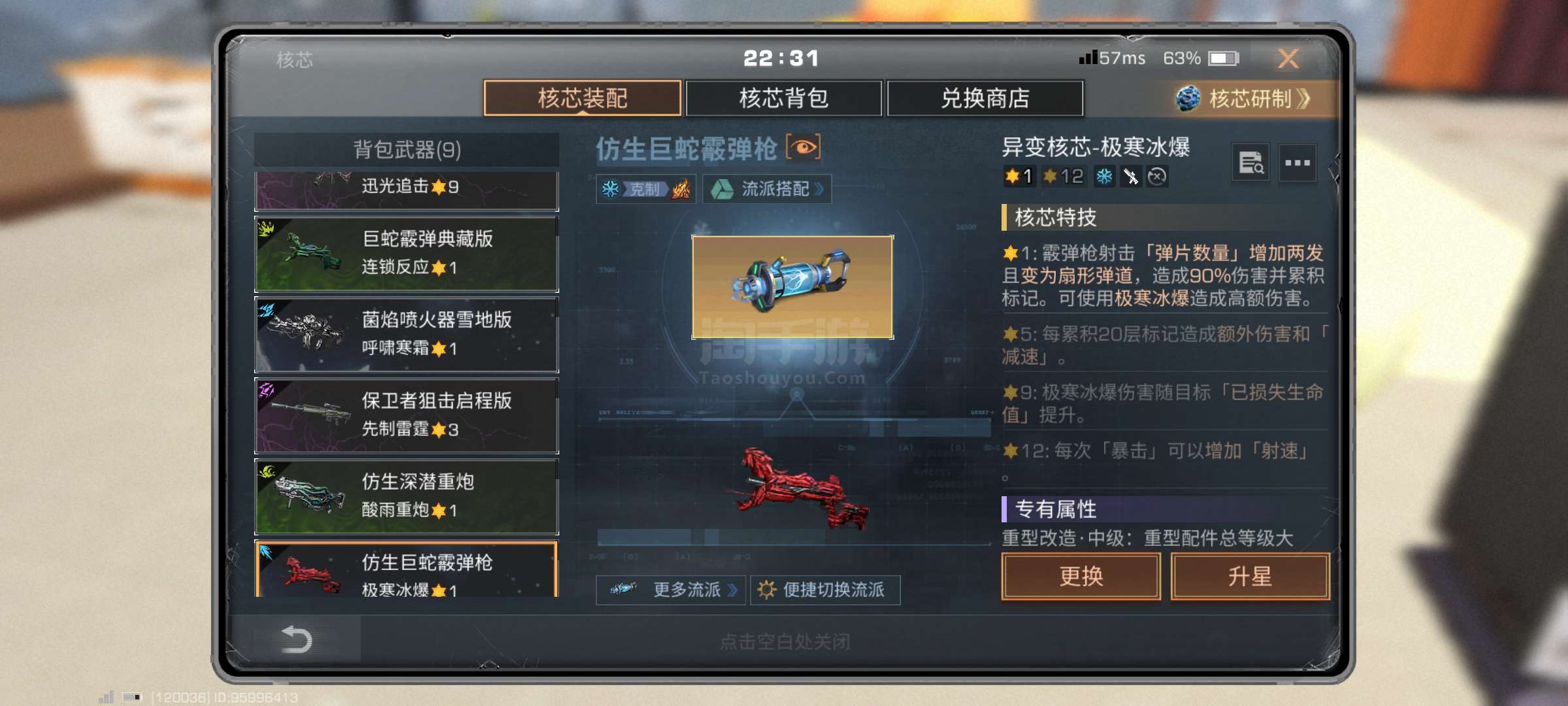Click the snowflake attribute icon under core title

[x=1104, y=176]
